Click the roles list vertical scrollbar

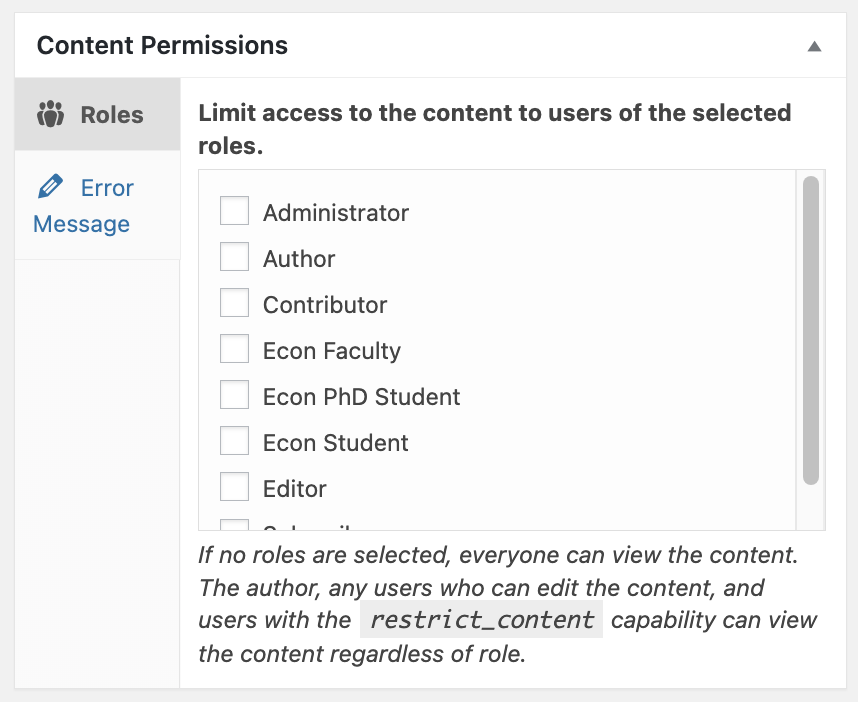[811, 330]
